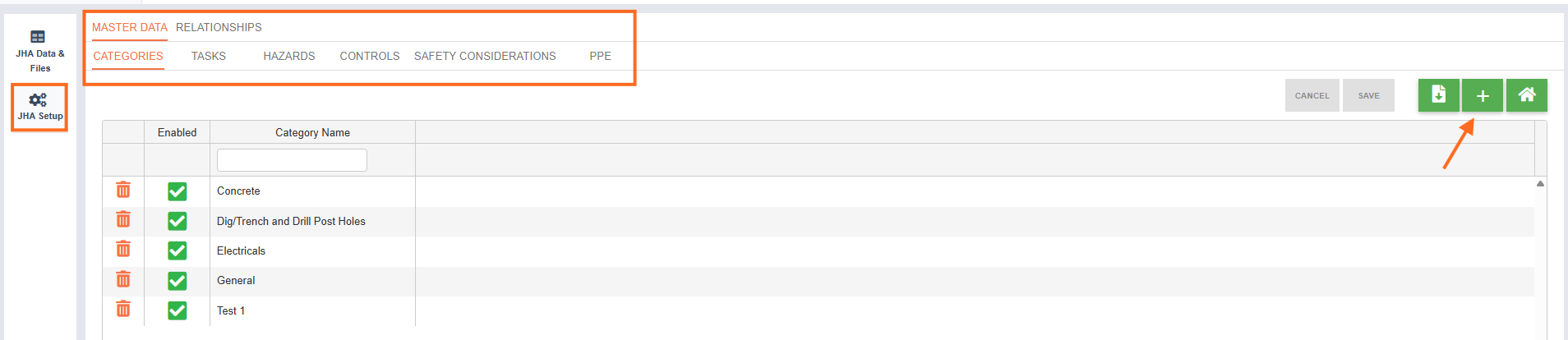The width and height of the screenshot is (1568, 340).
Task: Add a new category with plus icon
Action: [1483, 95]
